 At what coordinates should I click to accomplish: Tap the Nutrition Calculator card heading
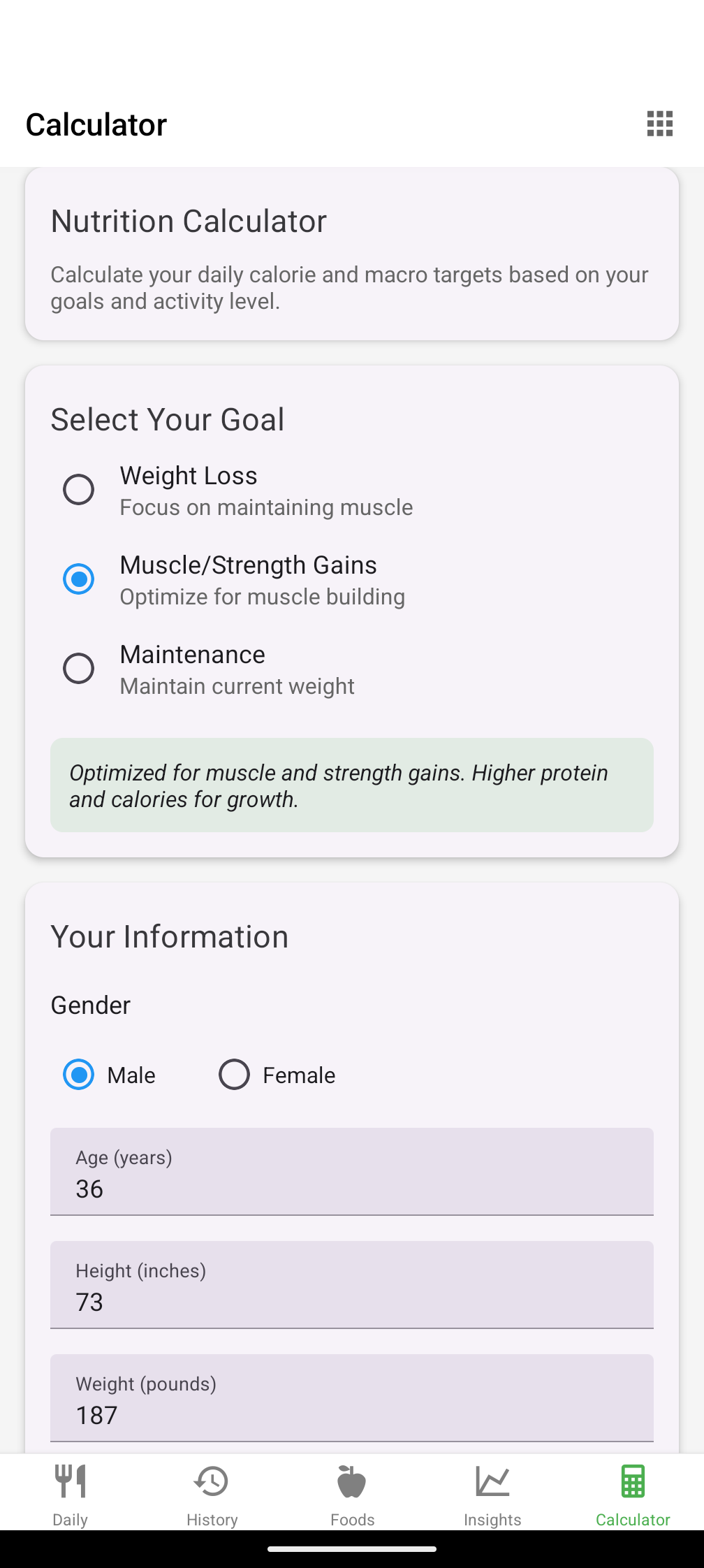(189, 222)
